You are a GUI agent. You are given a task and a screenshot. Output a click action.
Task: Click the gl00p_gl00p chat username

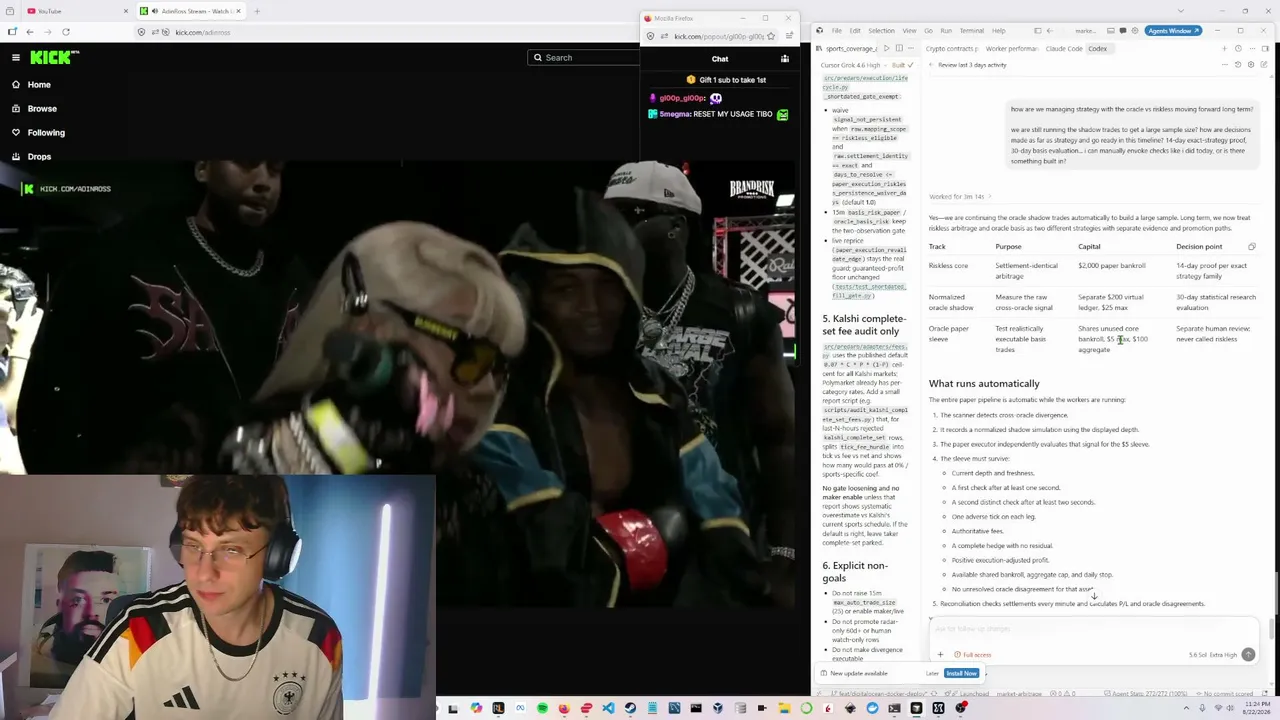pyautogui.click(x=682, y=98)
